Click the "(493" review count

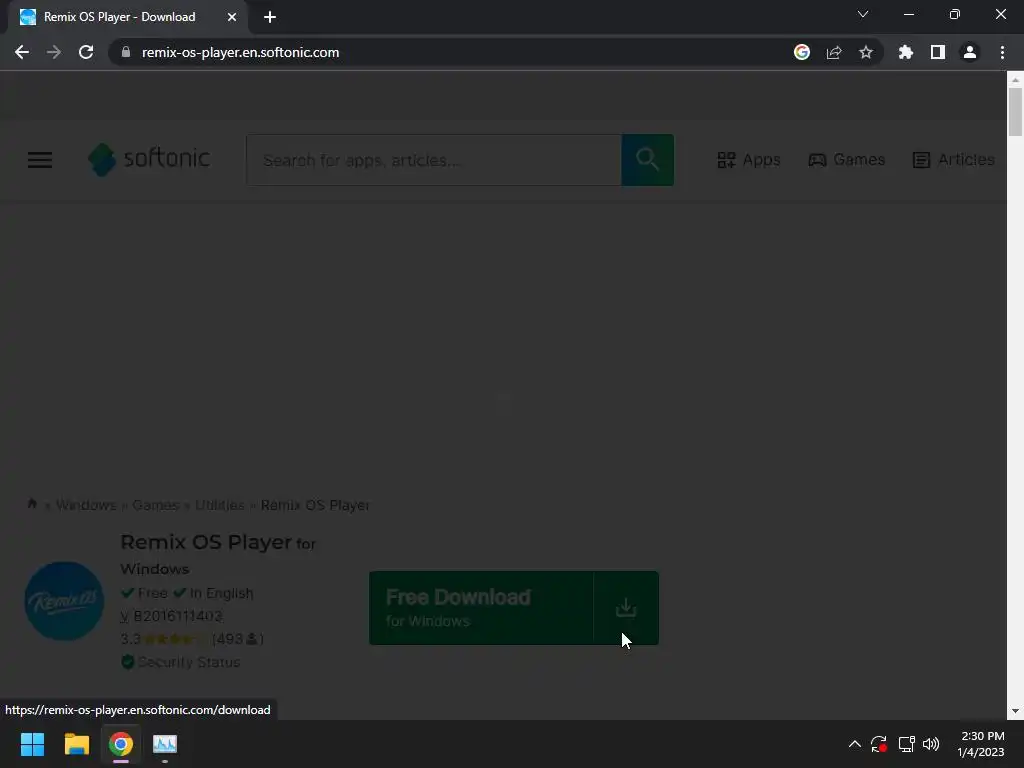(228, 639)
